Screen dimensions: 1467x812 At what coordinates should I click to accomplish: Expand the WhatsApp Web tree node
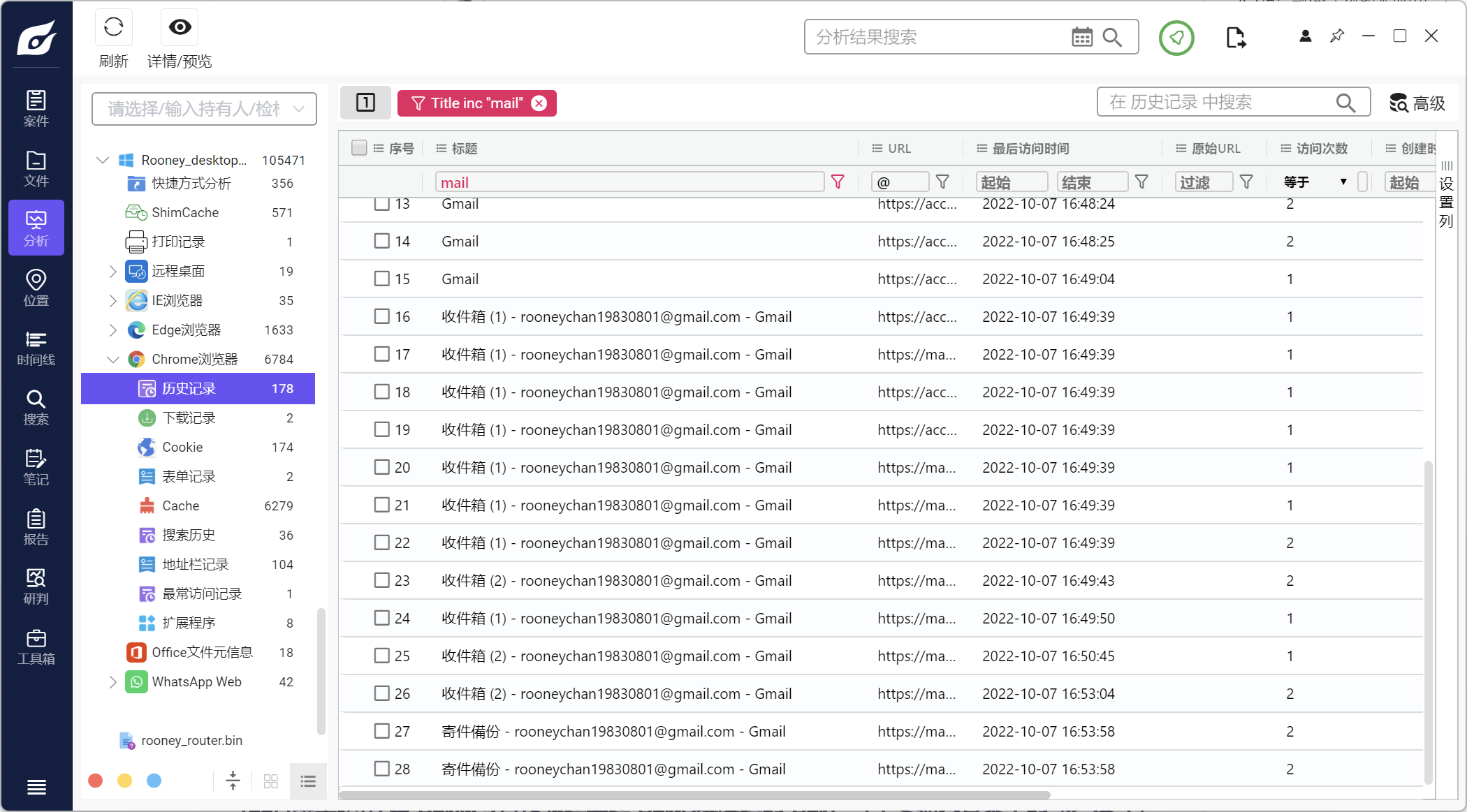pyautogui.click(x=112, y=681)
